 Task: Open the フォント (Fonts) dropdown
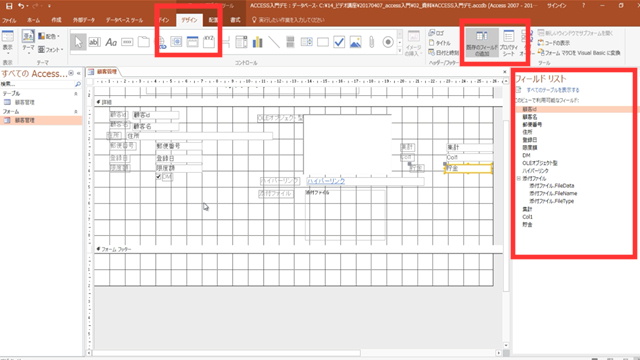(x=51, y=49)
